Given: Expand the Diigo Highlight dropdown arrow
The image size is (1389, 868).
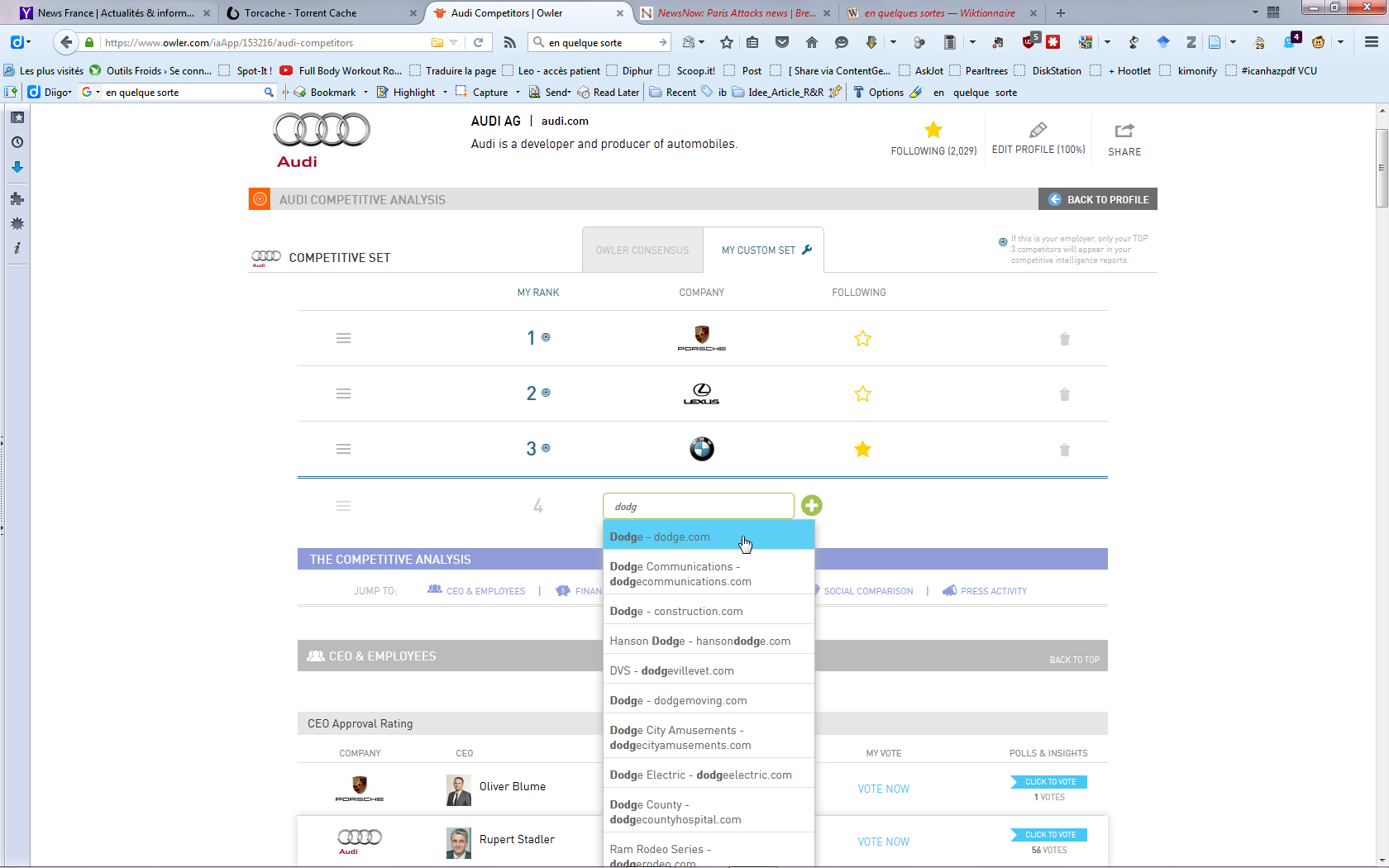Looking at the screenshot, I should (x=445, y=92).
